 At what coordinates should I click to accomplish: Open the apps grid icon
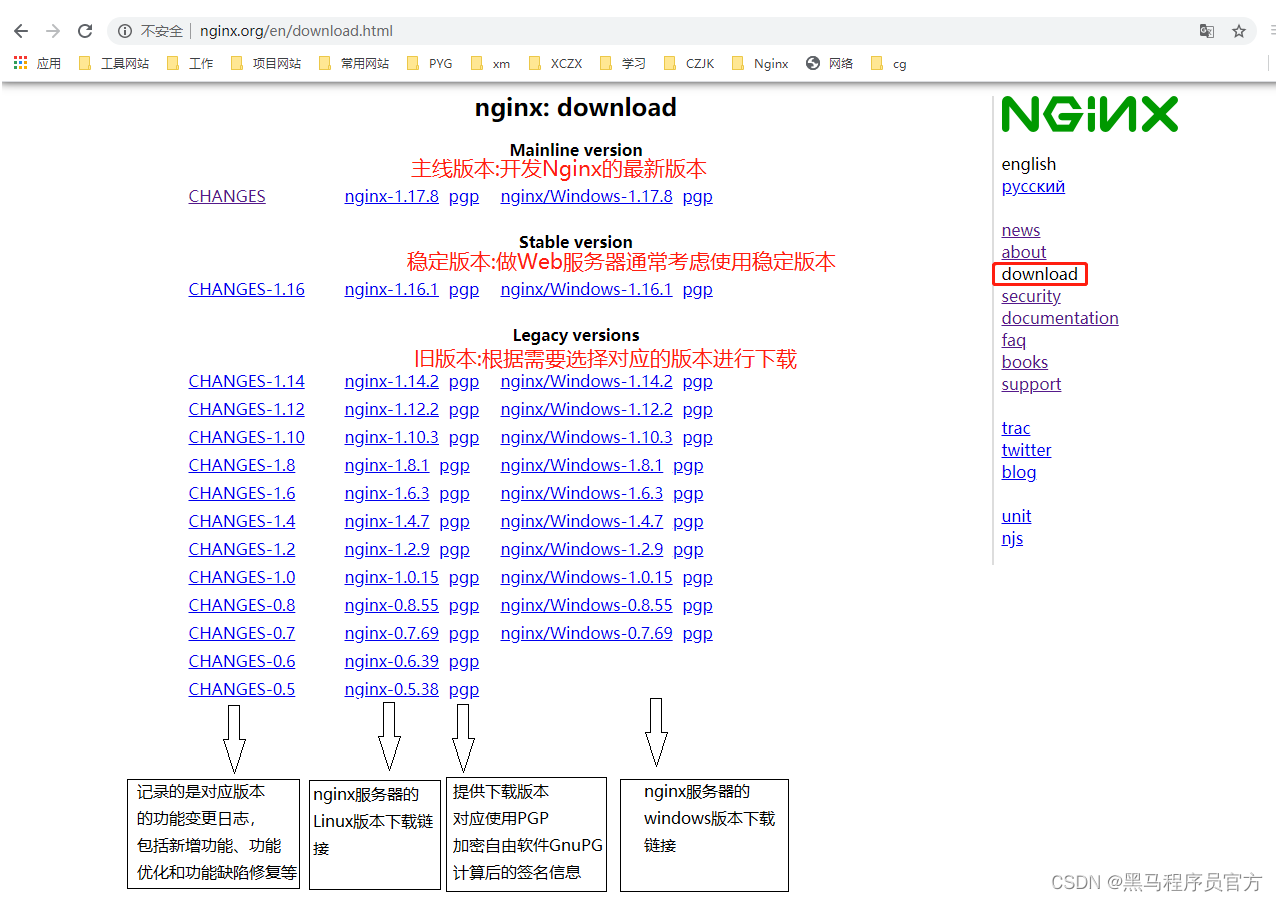point(20,63)
